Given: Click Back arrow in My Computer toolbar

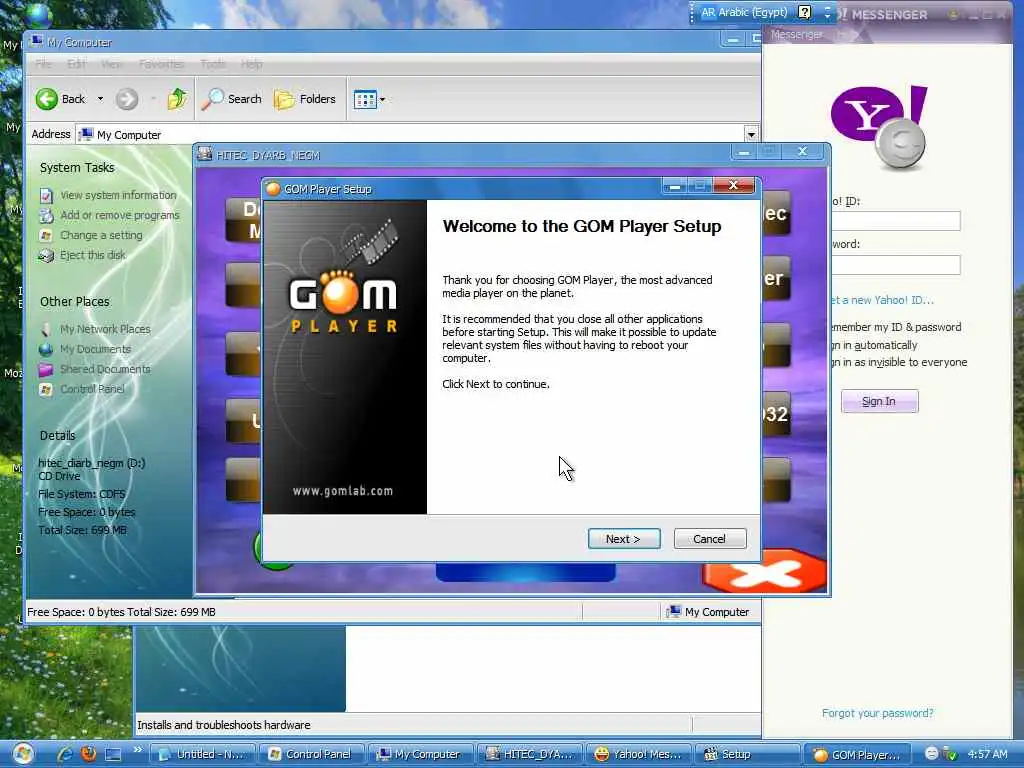Looking at the screenshot, I should pos(47,99).
